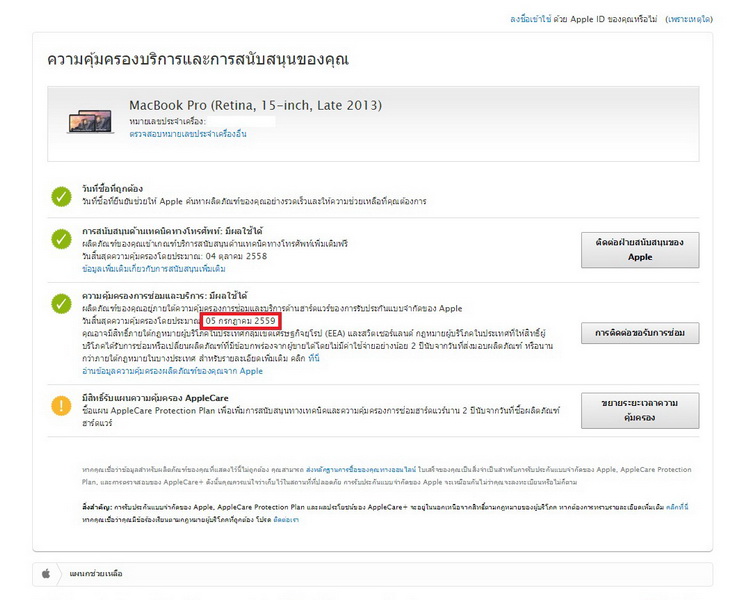Click the 'แผนกช่วยเหลือ' breadcrumb item

pyautogui.click(x=96, y=573)
